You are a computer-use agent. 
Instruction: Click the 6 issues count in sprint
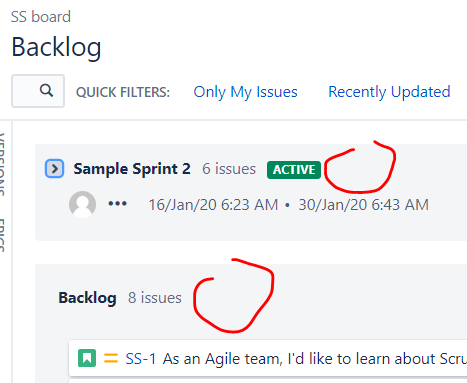pos(229,169)
